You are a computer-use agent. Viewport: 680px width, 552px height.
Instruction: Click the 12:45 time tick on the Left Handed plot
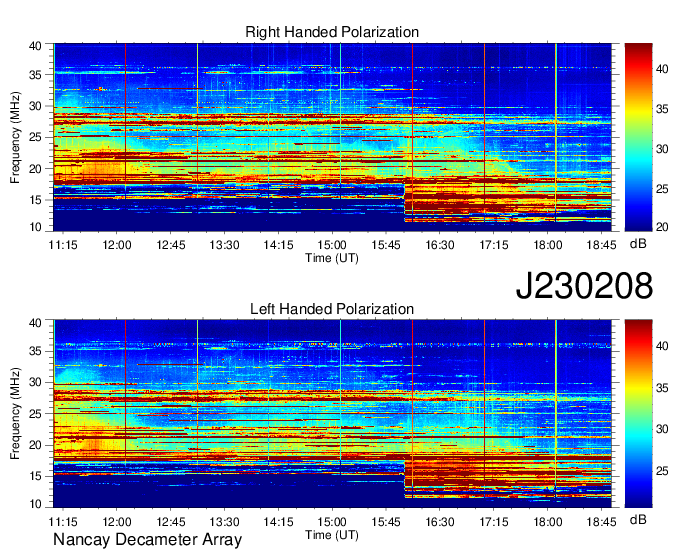click(171, 522)
